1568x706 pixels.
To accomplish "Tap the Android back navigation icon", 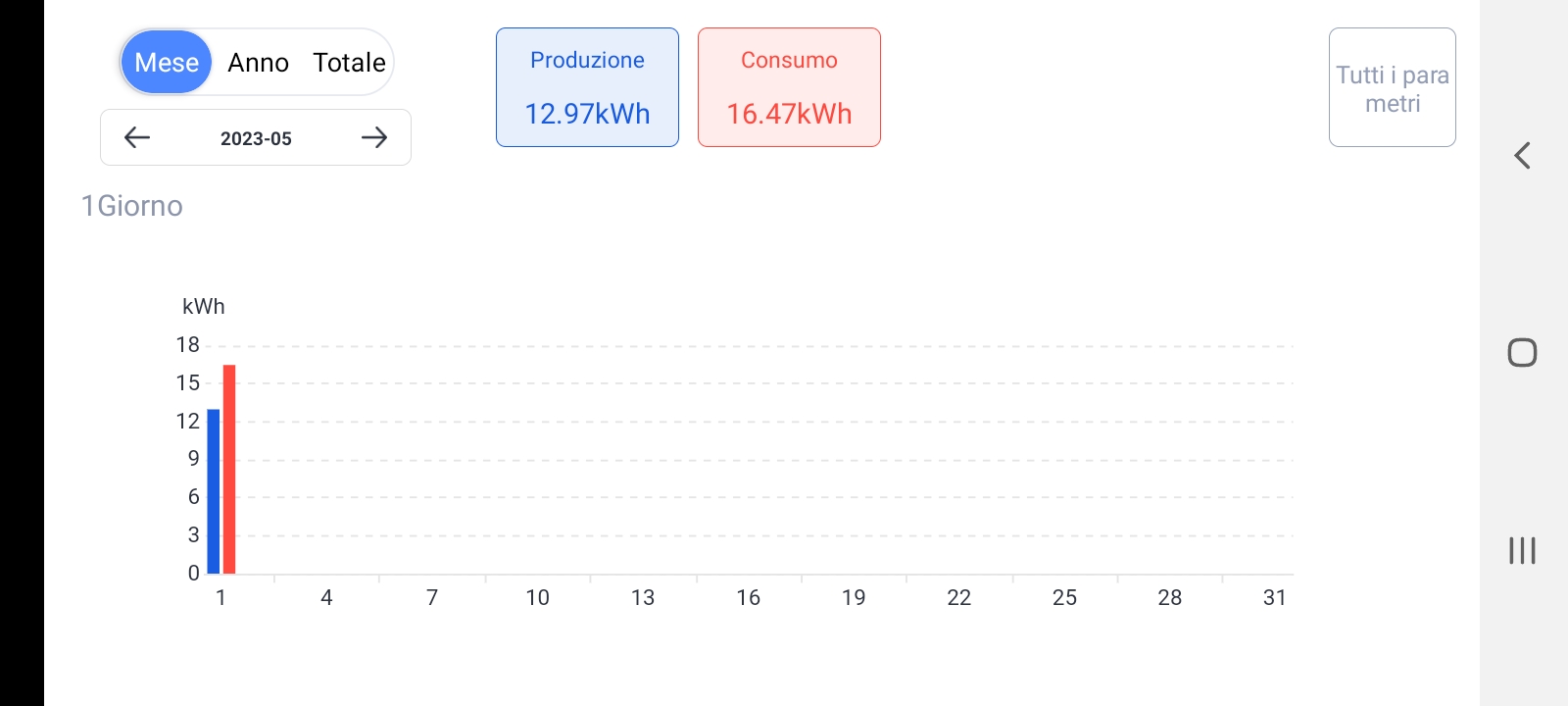I will click(x=1522, y=155).
